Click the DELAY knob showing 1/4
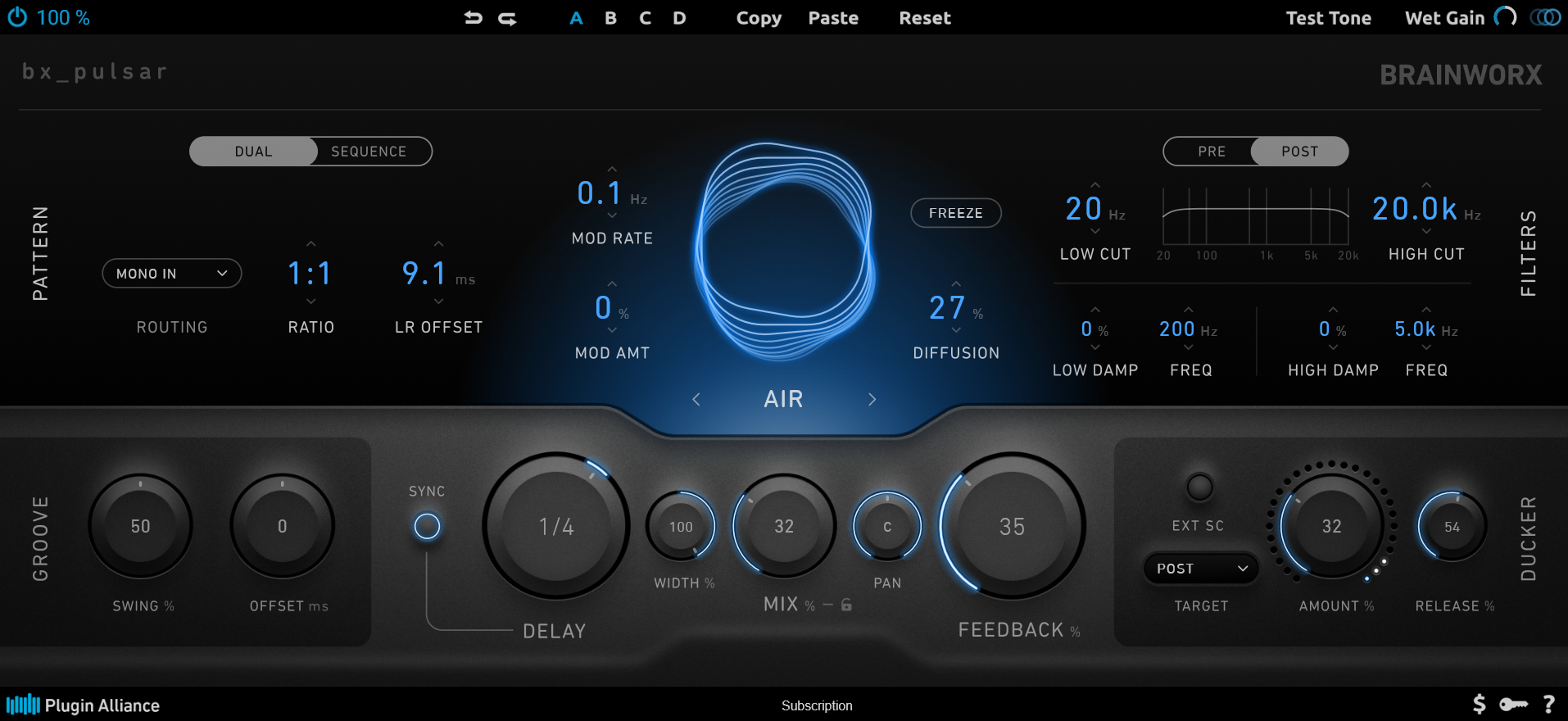 click(556, 526)
